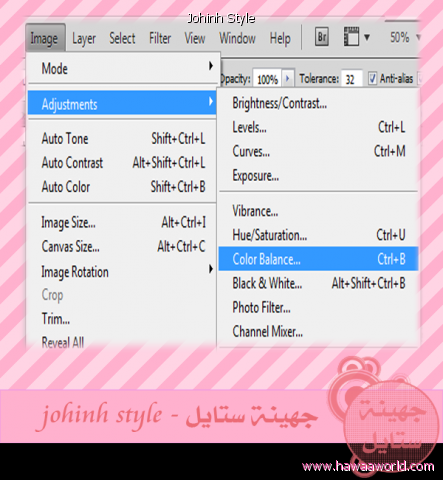Click the view extras filmstrip icon
Image resolution: width=443 pixels, height=480 pixels.
click(351, 37)
